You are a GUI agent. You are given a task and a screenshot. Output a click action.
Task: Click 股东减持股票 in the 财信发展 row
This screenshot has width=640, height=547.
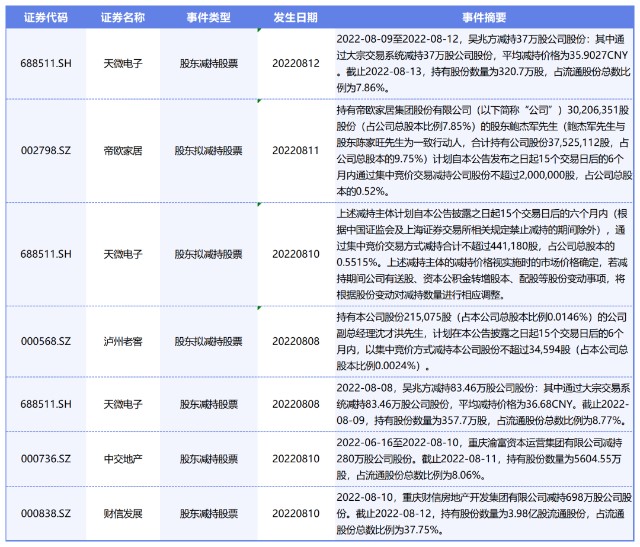click(209, 514)
